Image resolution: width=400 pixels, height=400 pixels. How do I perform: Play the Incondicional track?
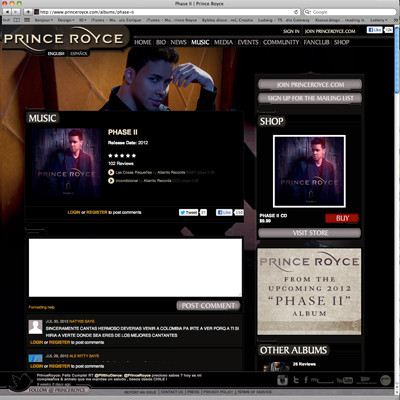pos(111,181)
